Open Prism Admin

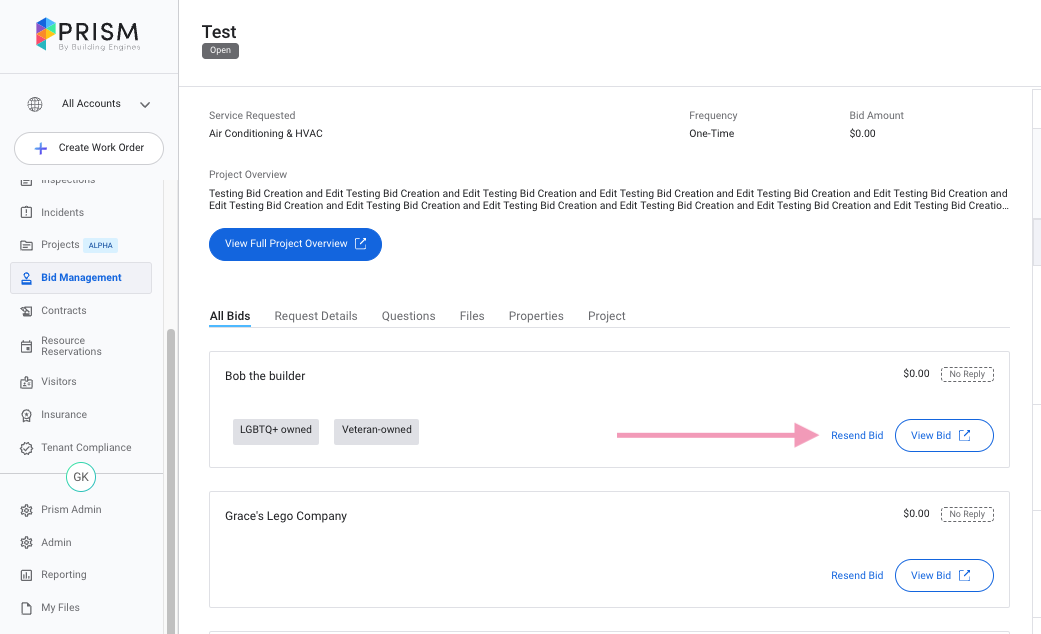pyautogui.click(x=71, y=509)
